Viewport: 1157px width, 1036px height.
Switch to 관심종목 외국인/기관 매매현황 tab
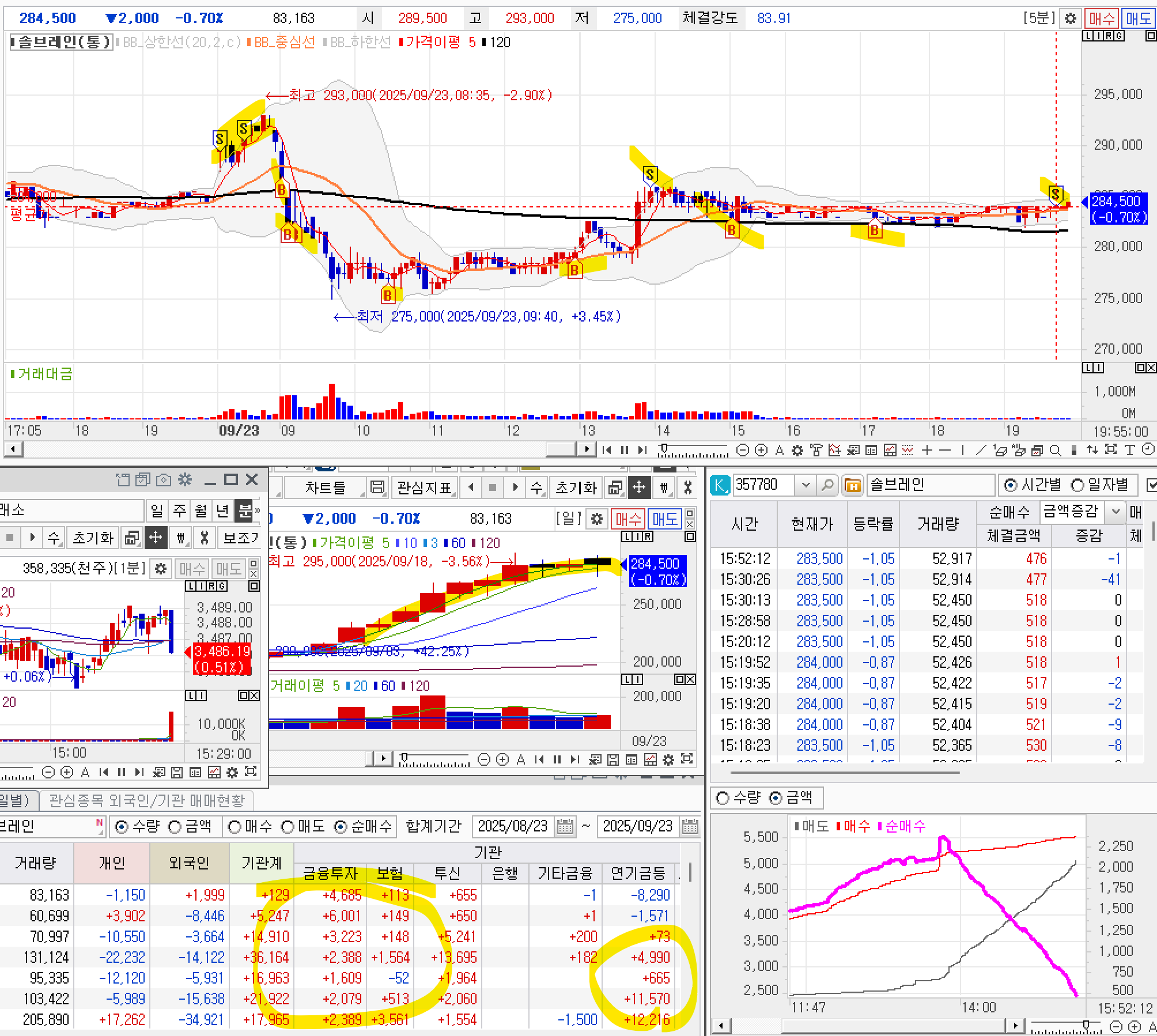(x=147, y=800)
